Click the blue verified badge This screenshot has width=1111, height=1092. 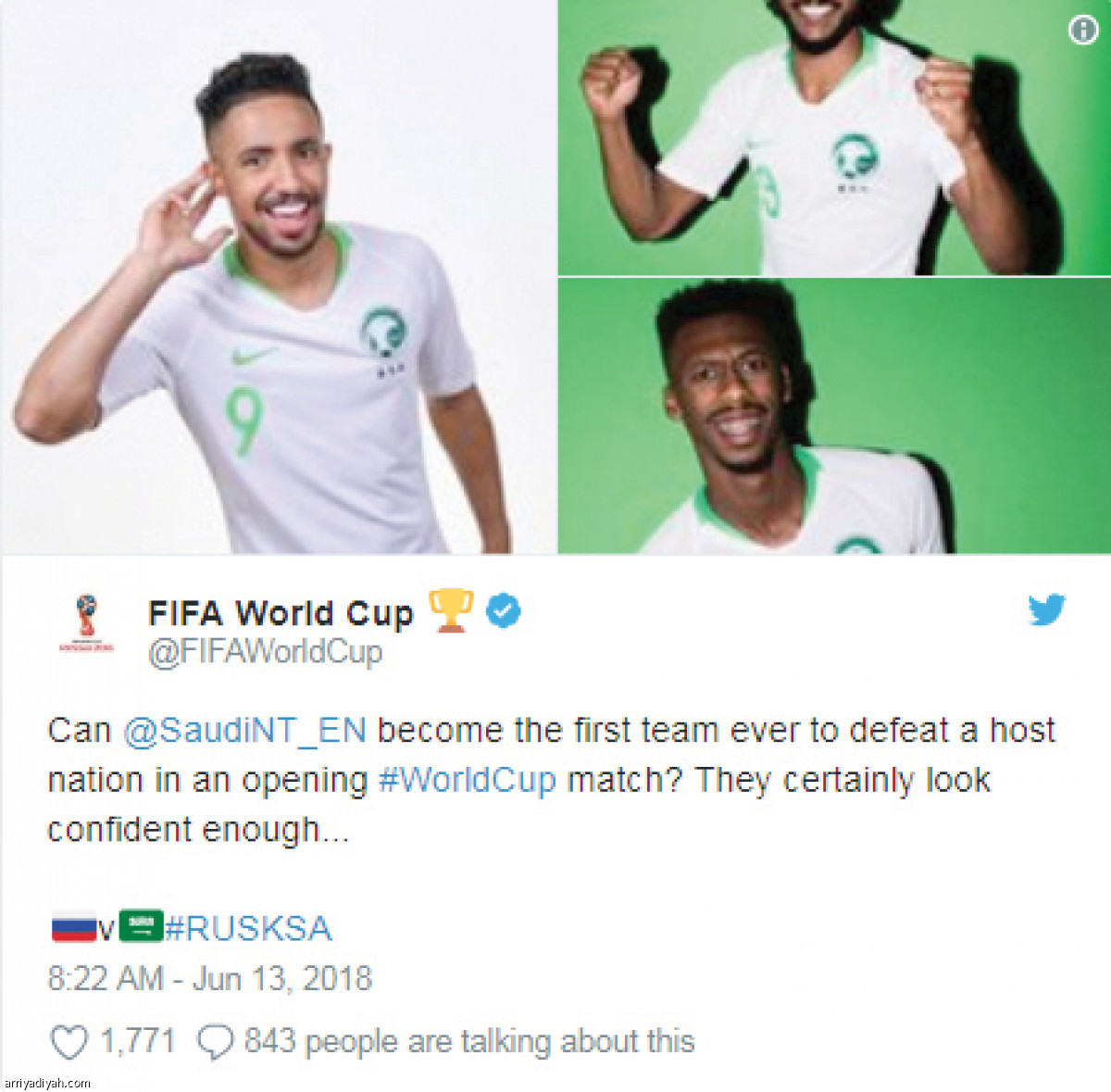tap(503, 611)
